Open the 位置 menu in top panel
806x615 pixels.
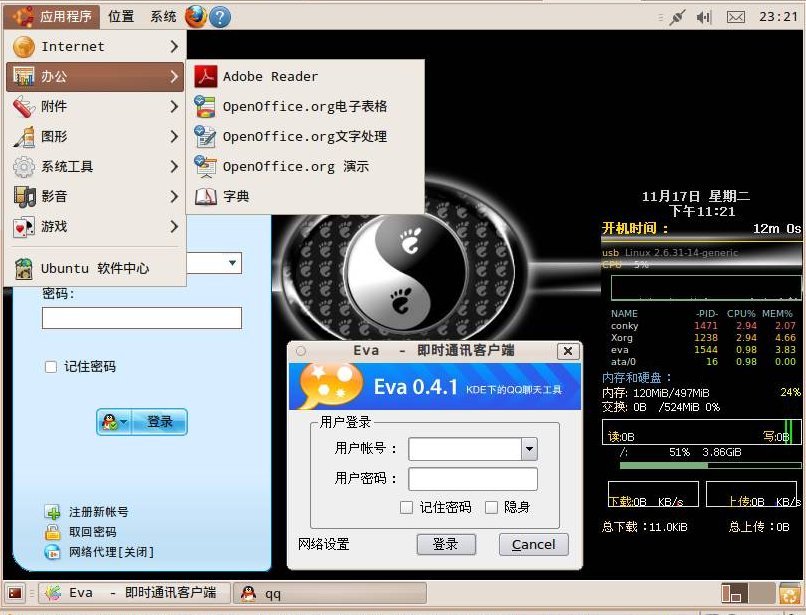click(121, 16)
